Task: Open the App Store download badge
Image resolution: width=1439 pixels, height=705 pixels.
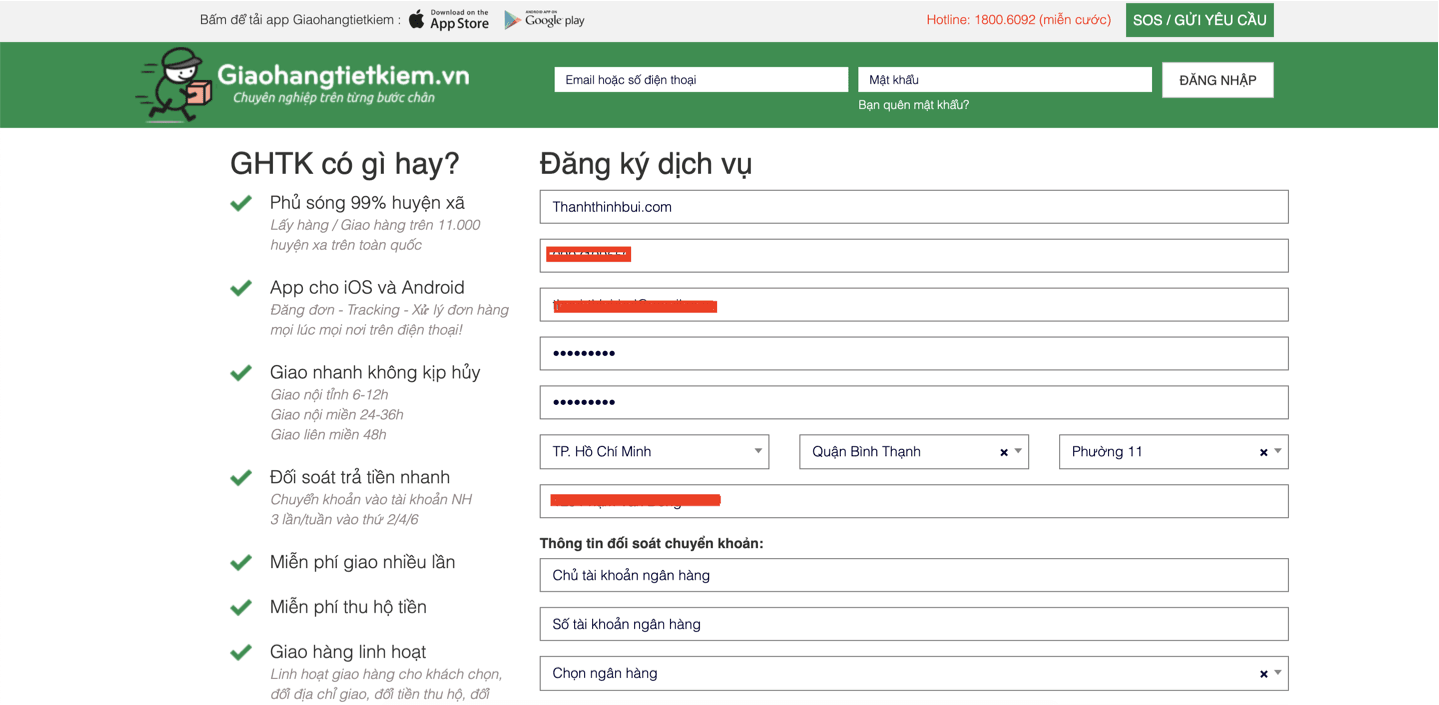Action: coord(449,20)
